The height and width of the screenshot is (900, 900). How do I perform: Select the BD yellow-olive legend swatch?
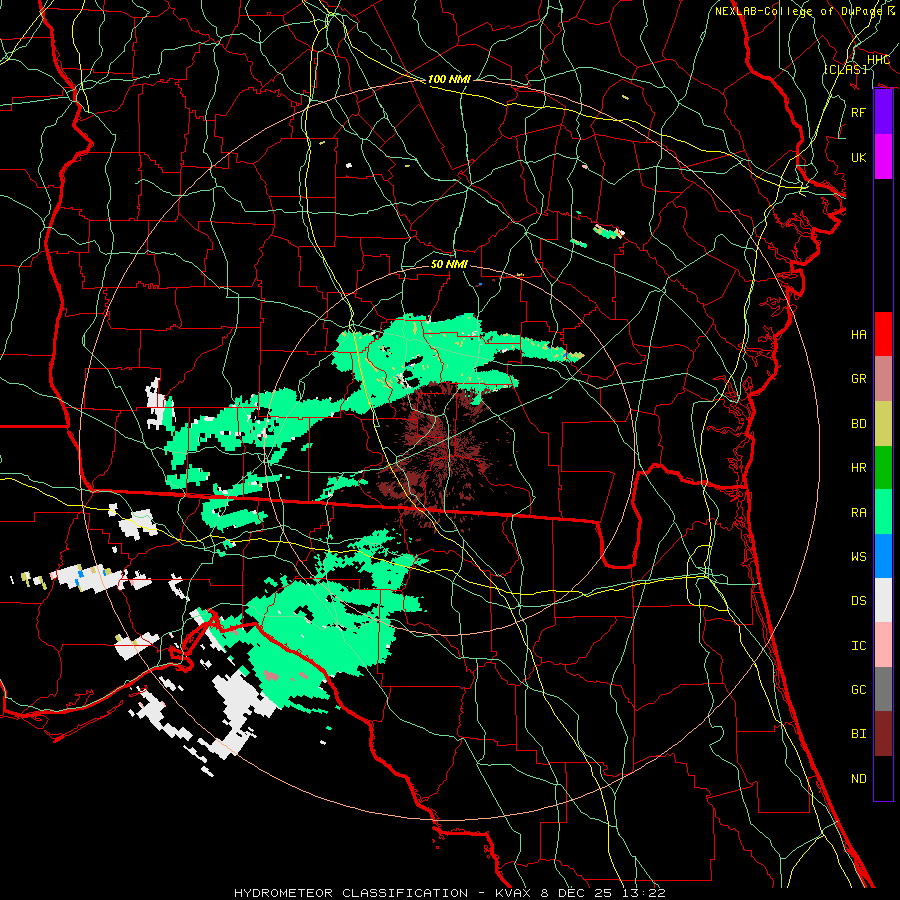[x=883, y=424]
